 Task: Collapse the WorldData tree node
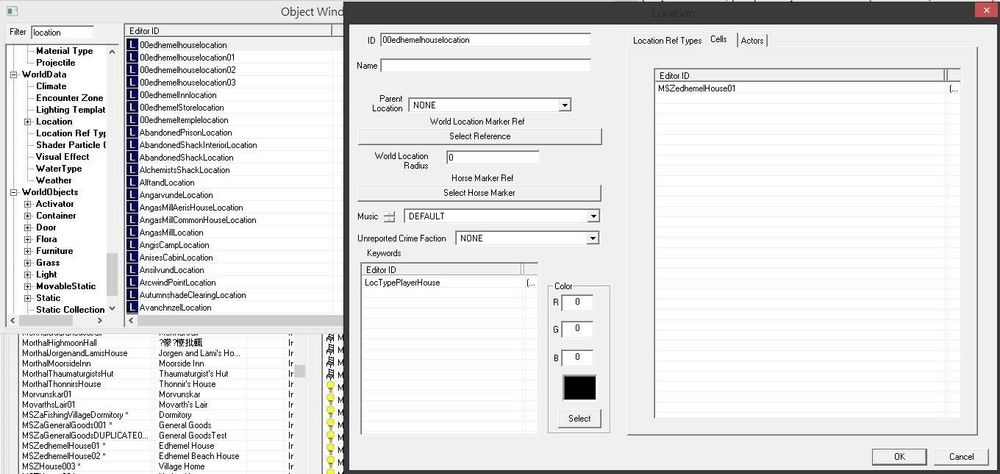[13, 75]
